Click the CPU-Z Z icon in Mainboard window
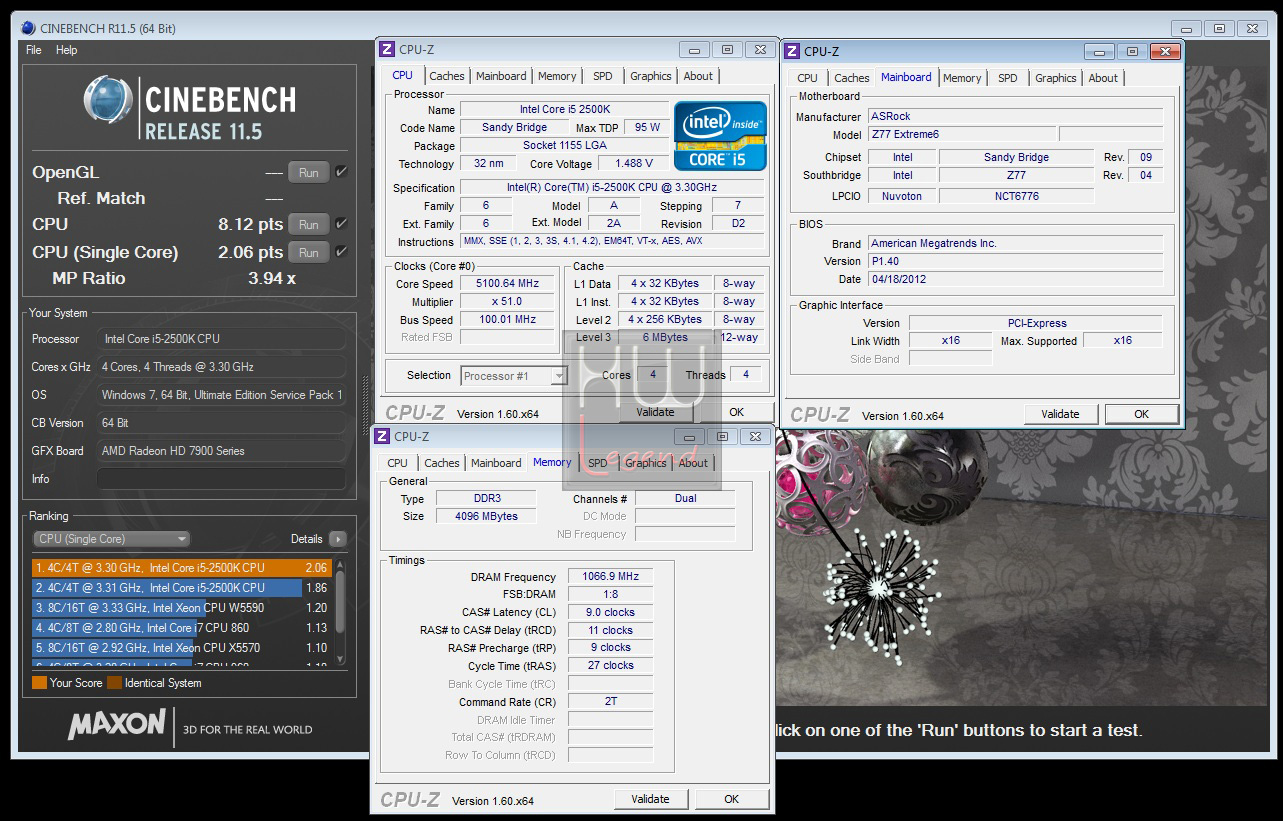The width and height of the screenshot is (1283, 821). pyautogui.click(x=791, y=51)
